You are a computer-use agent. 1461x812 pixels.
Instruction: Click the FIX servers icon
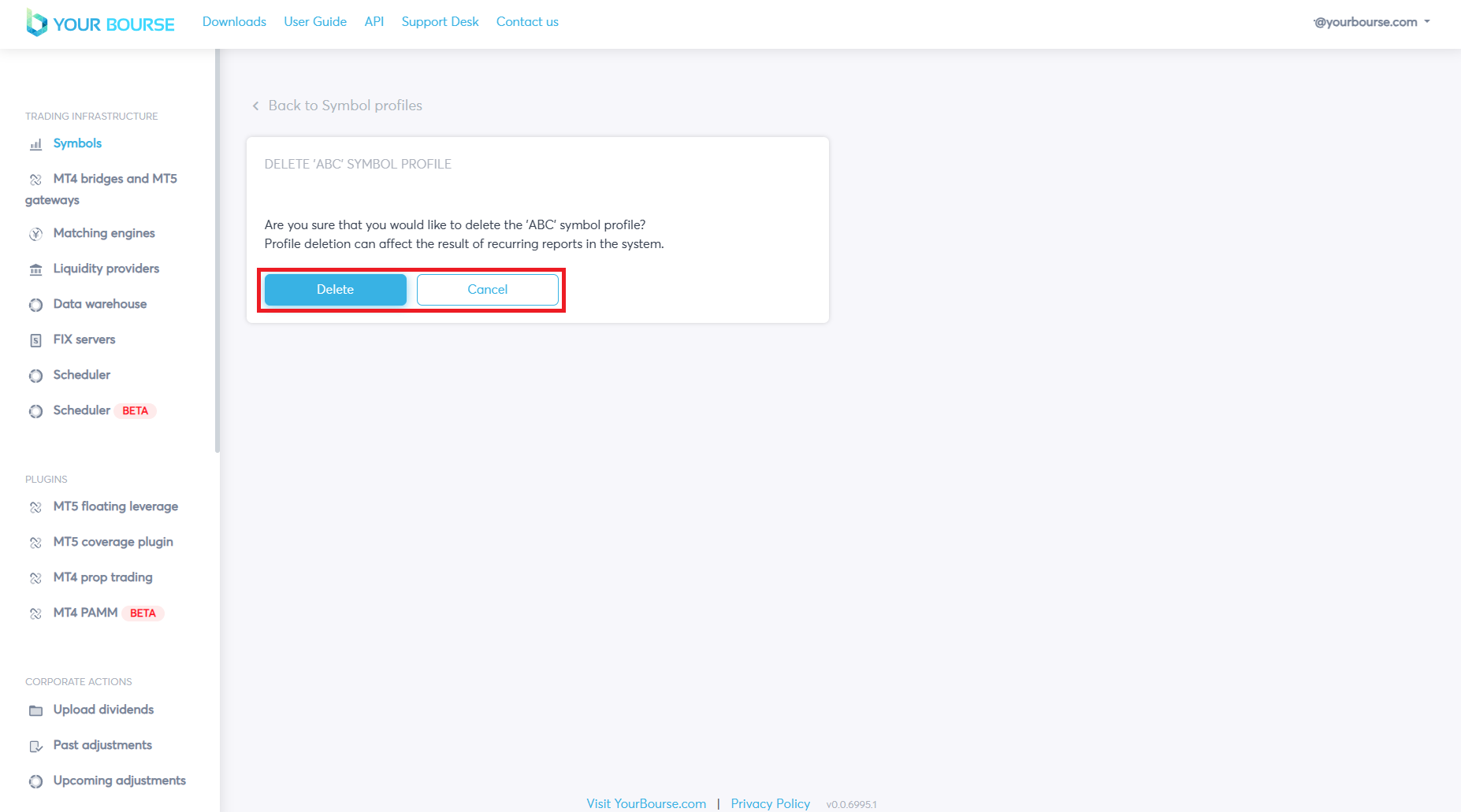click(35, 340)
